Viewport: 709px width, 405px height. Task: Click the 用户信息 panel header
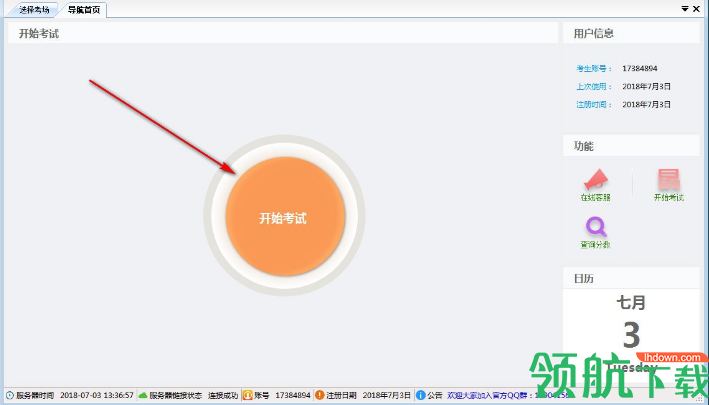click(x=631, y=33)
